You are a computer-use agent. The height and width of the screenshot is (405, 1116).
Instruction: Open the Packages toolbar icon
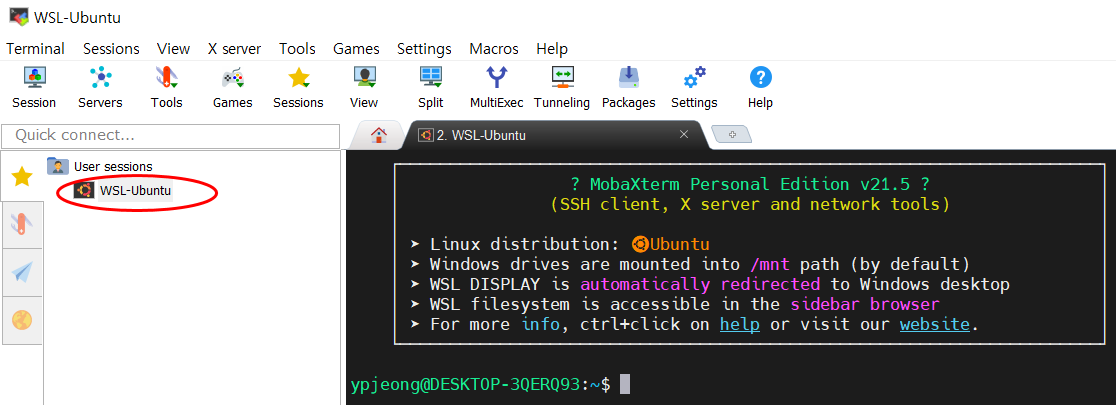[x=628, y=88]
